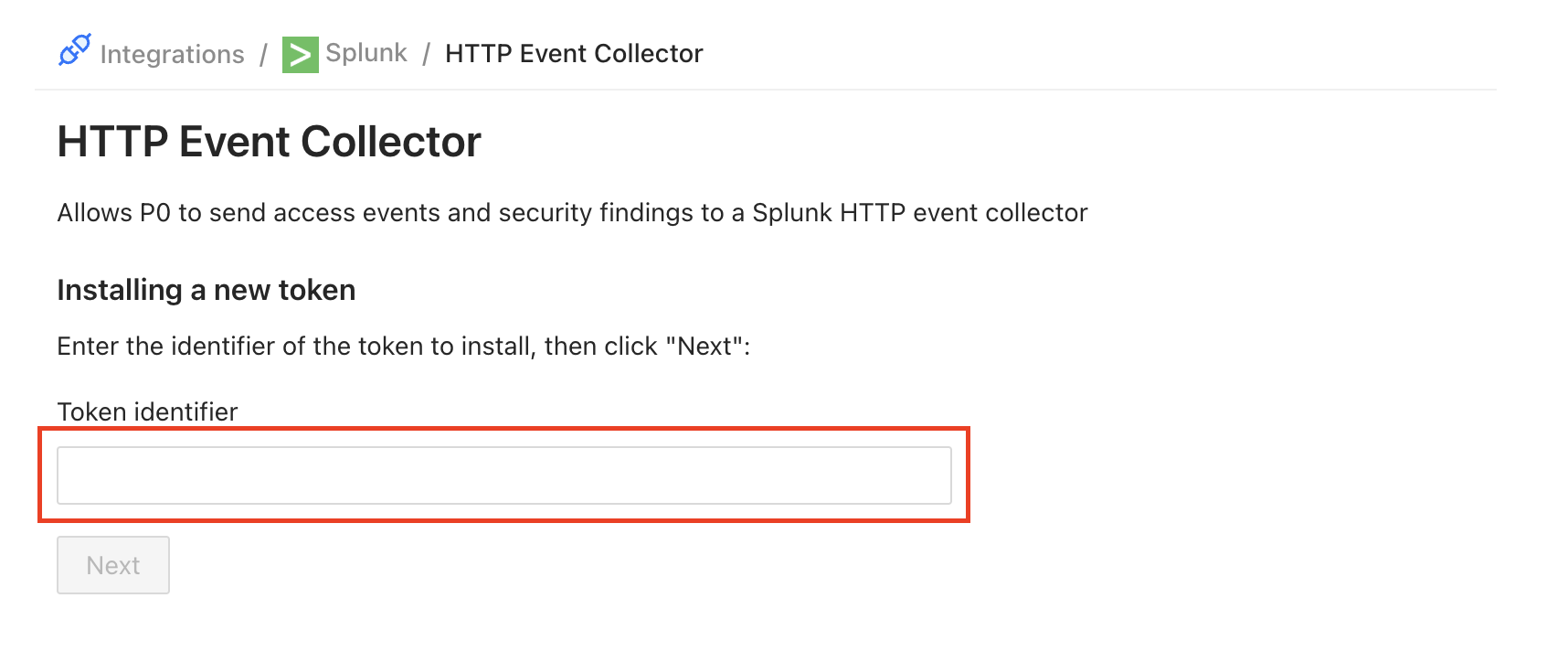Open the Integrations breadcrumb link

pos(172,55)
